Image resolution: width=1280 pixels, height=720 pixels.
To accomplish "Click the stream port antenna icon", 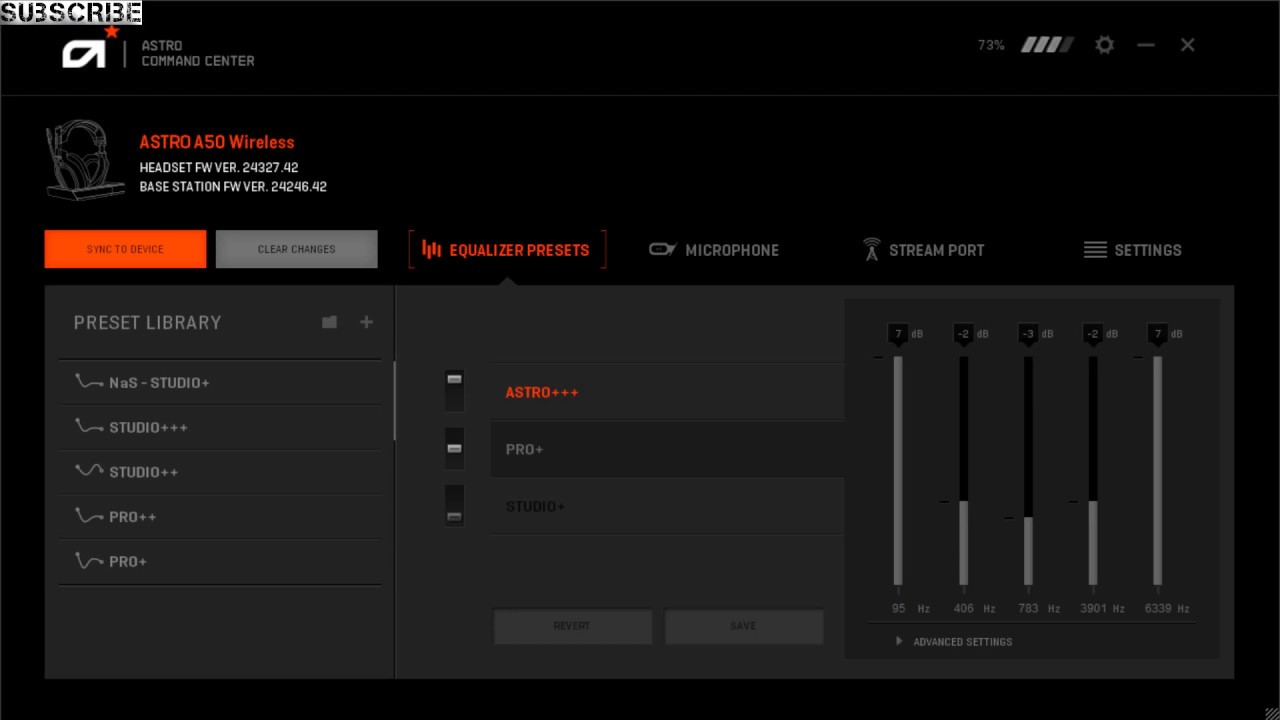I will point(871,249).
